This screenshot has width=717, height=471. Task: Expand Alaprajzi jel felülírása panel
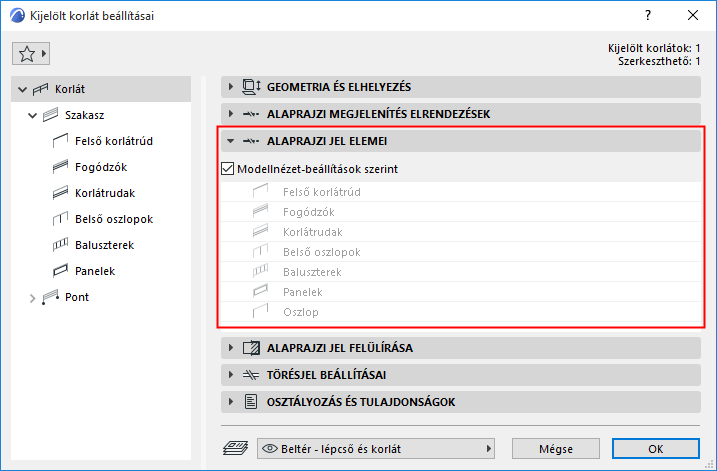pos(230,348)
